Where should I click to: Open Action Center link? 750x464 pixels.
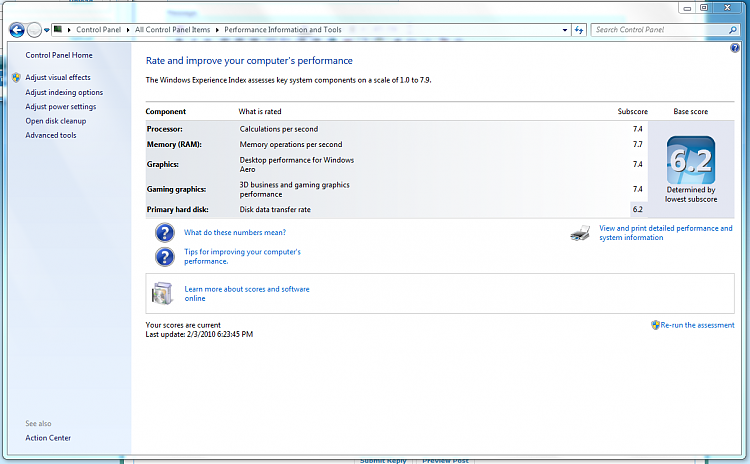[x=48, y=438]
